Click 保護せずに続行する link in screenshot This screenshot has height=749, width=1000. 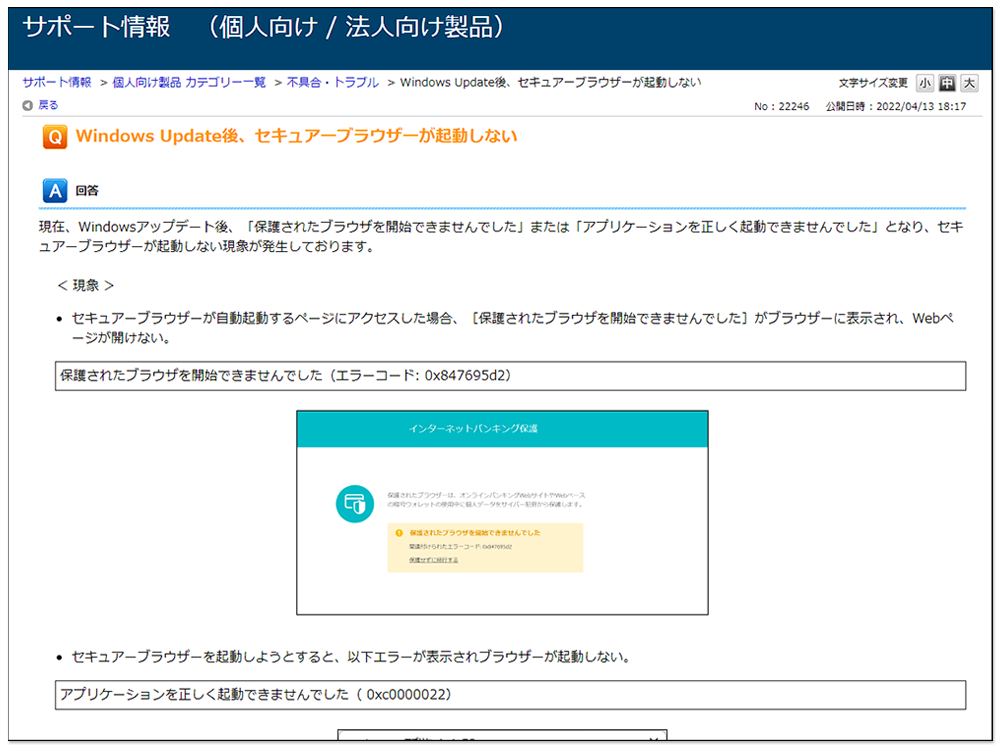434,560
